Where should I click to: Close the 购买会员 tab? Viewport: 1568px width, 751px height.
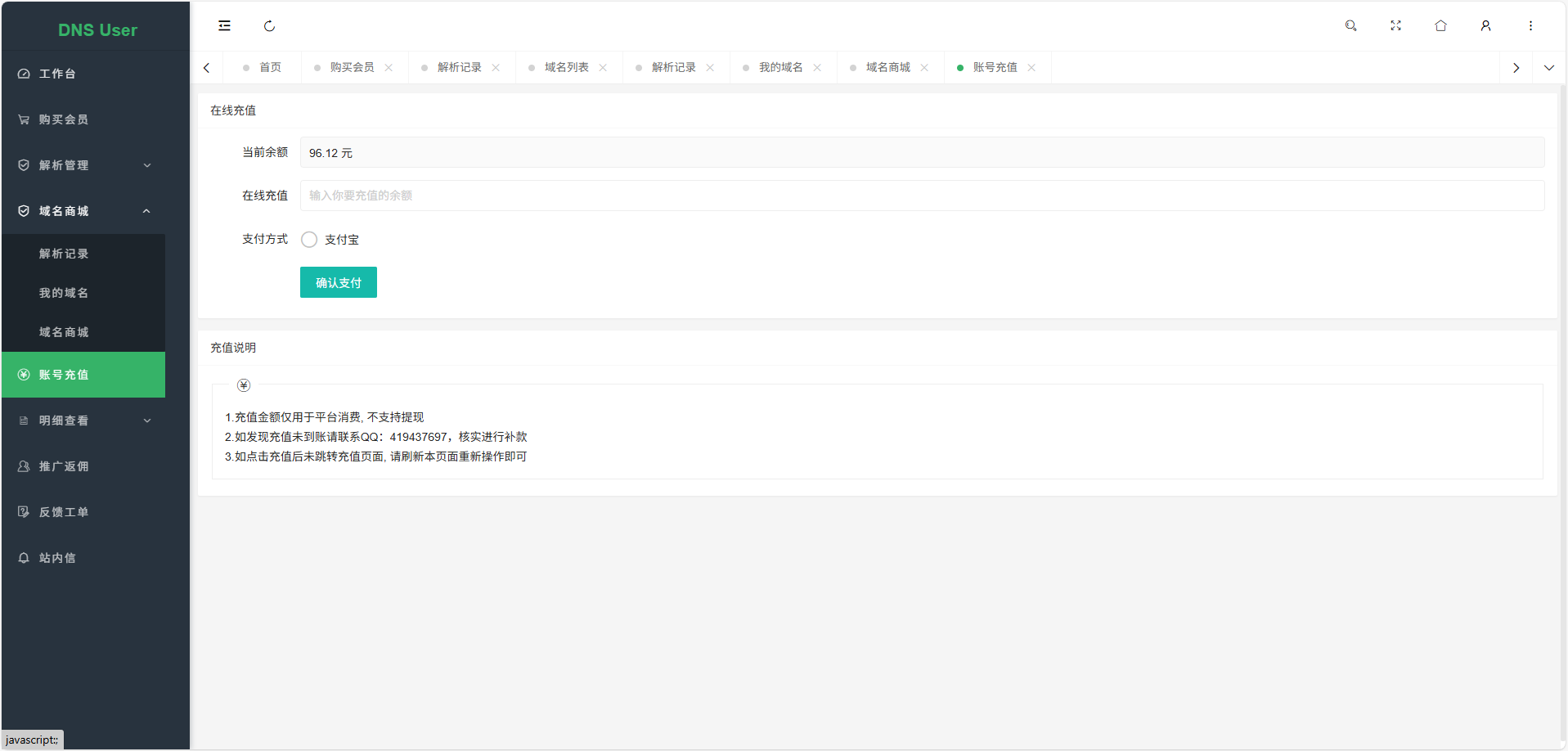389,68
